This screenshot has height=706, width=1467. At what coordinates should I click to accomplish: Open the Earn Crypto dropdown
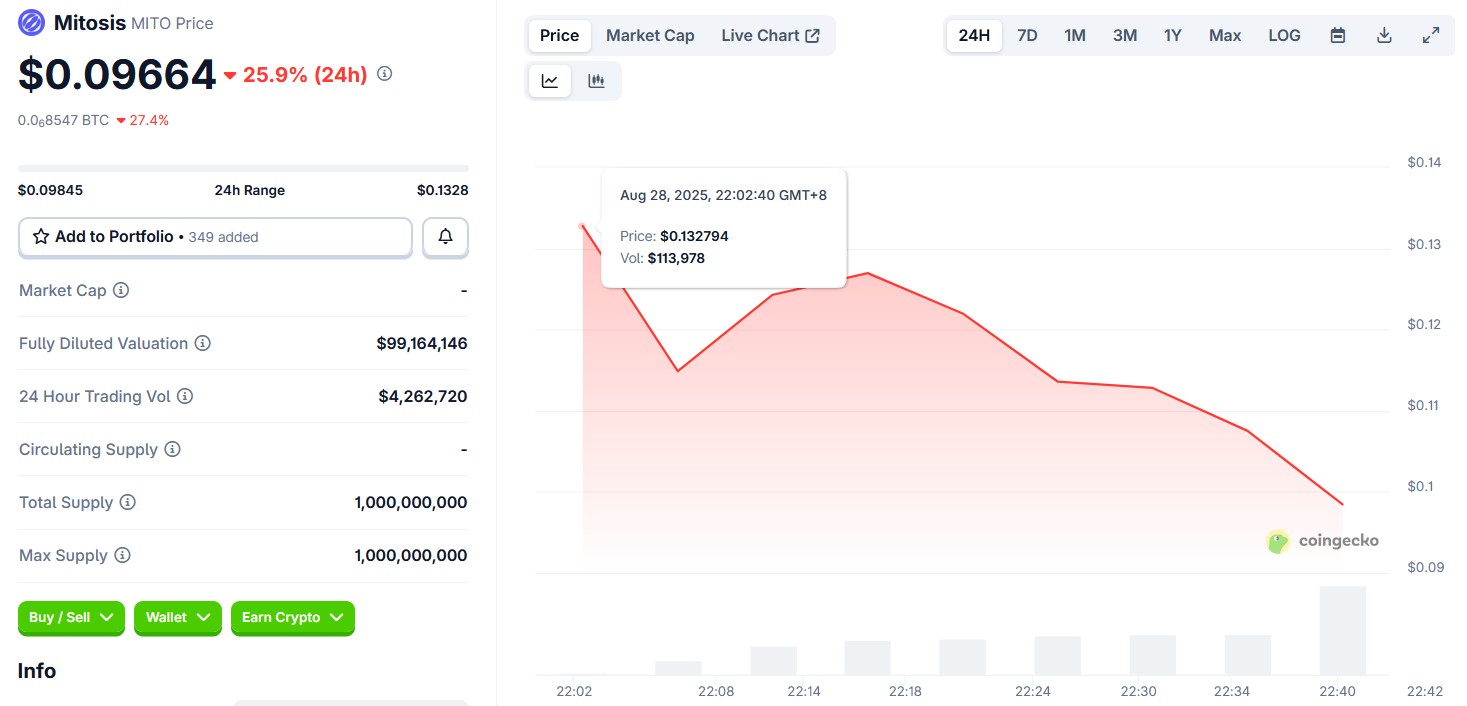[x=292, y=617]
